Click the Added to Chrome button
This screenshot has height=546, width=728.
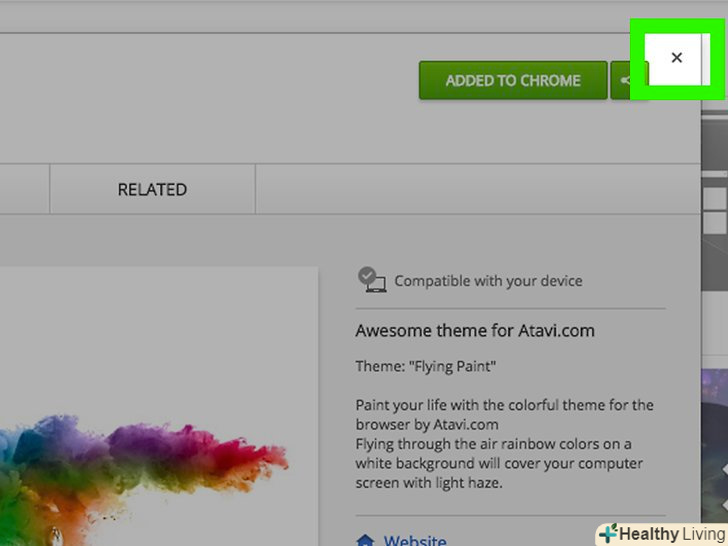point(513,80)
